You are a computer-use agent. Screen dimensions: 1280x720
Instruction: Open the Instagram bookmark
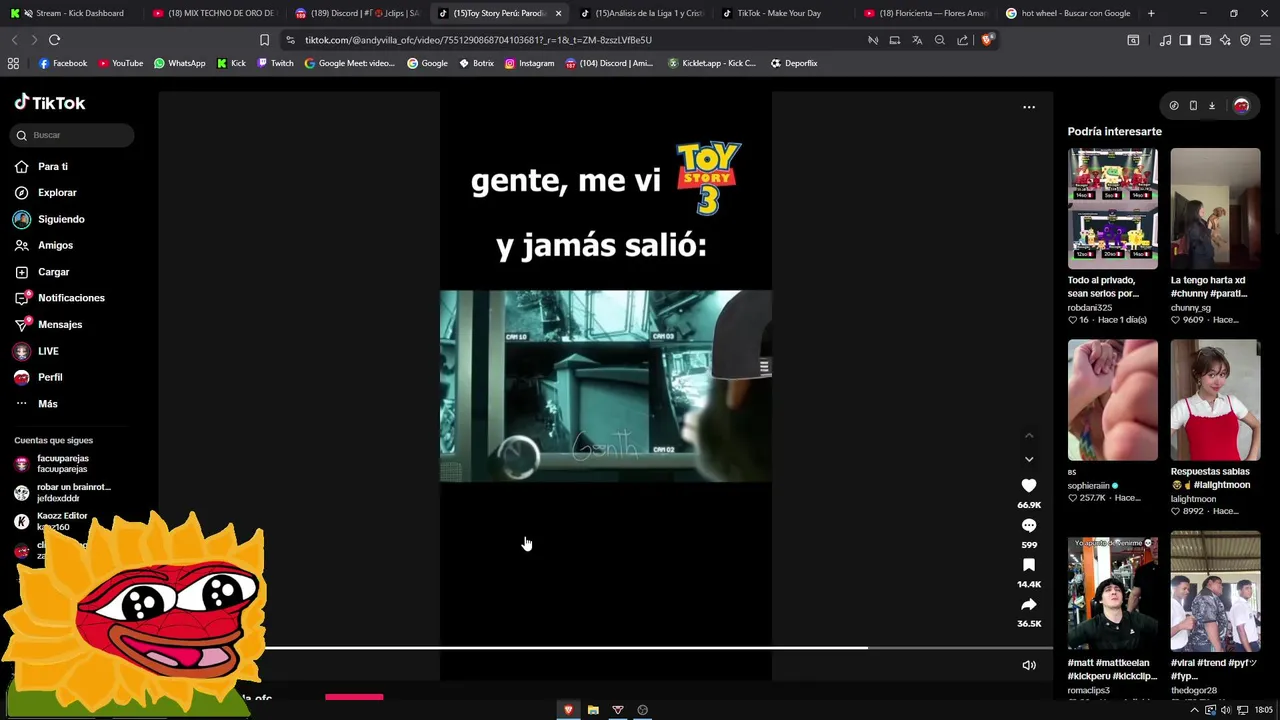point(529,63)
